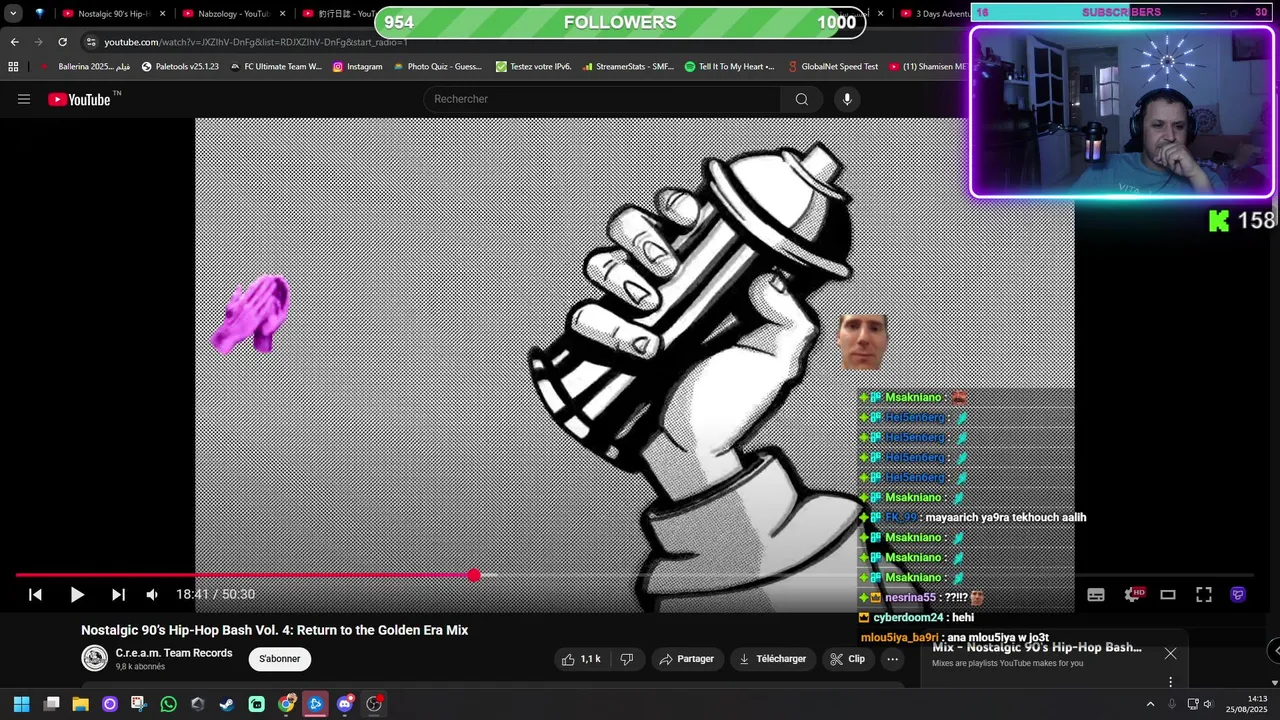Viewport: 1280px width, 720px height.
Task: Open Photo Quiz - Guess bookmark
Action: 437,67
